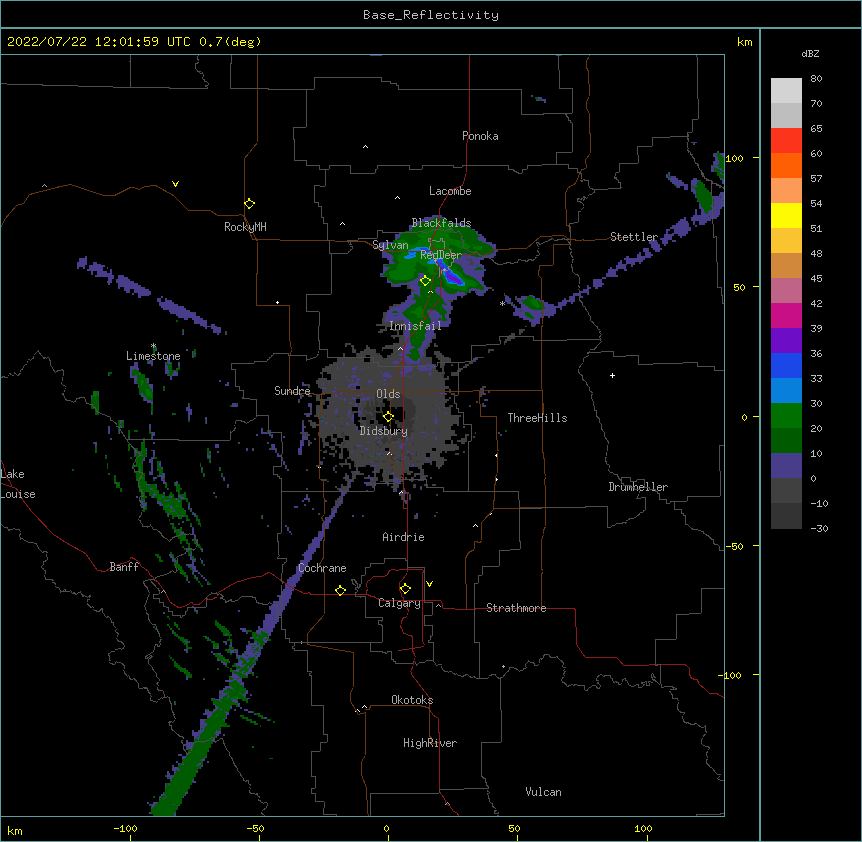The width and height of the screenshot is (862, 842).
Task: Click the HighRiver label
Action: pos(430,743)
